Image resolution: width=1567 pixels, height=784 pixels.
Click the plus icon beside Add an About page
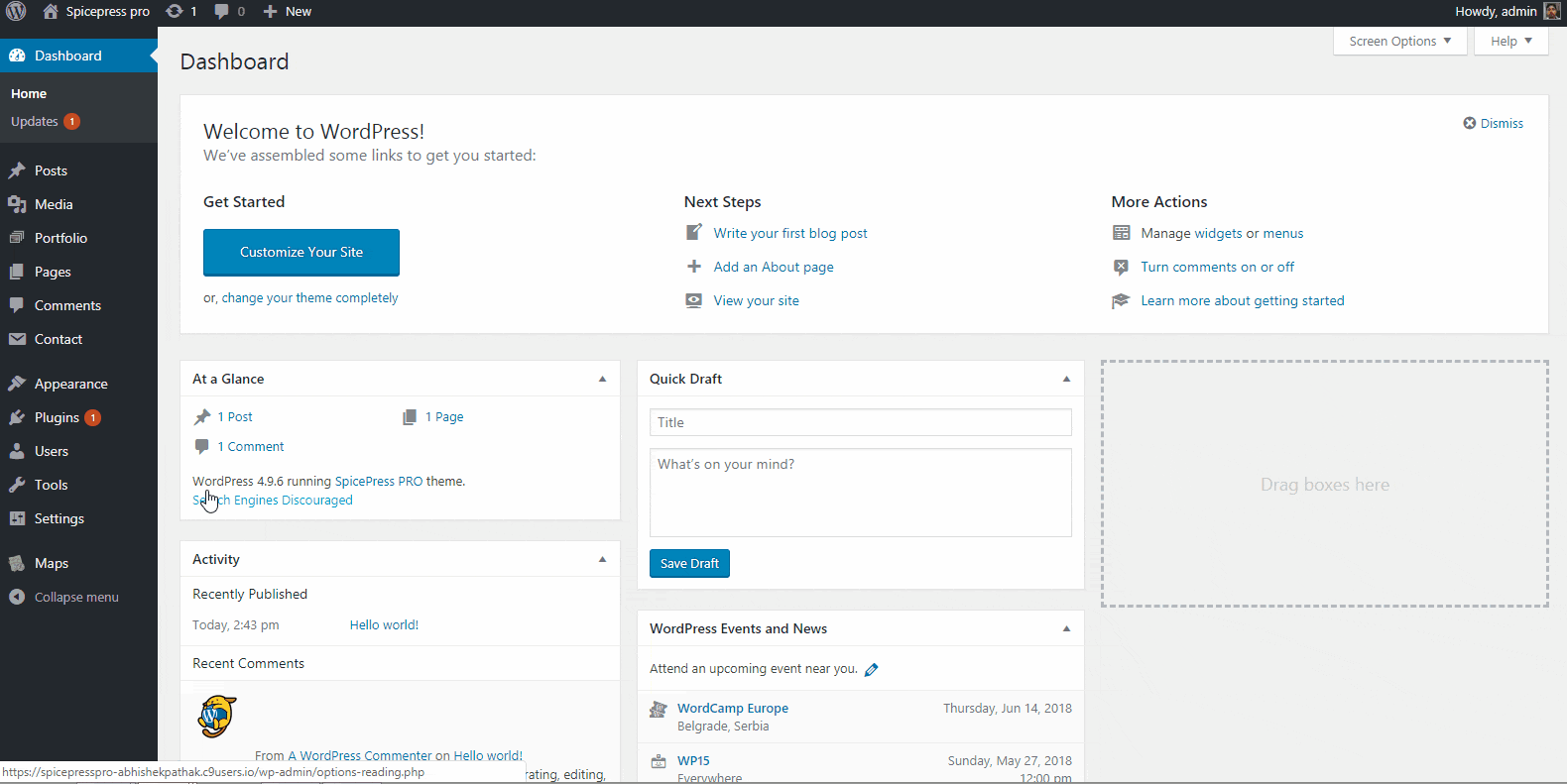point(694,267)
